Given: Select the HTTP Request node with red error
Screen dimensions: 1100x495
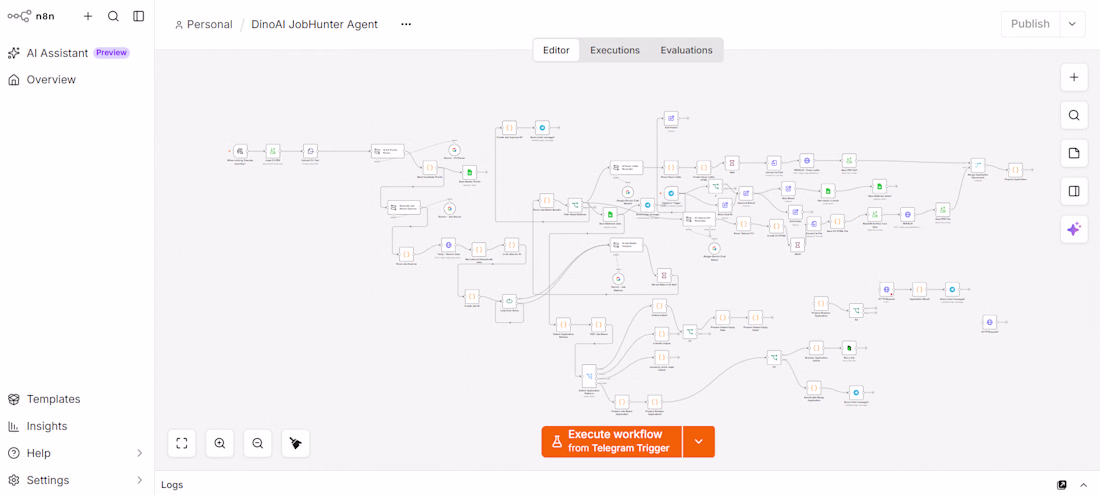Looking at the screenshot, I should [887, 289].
